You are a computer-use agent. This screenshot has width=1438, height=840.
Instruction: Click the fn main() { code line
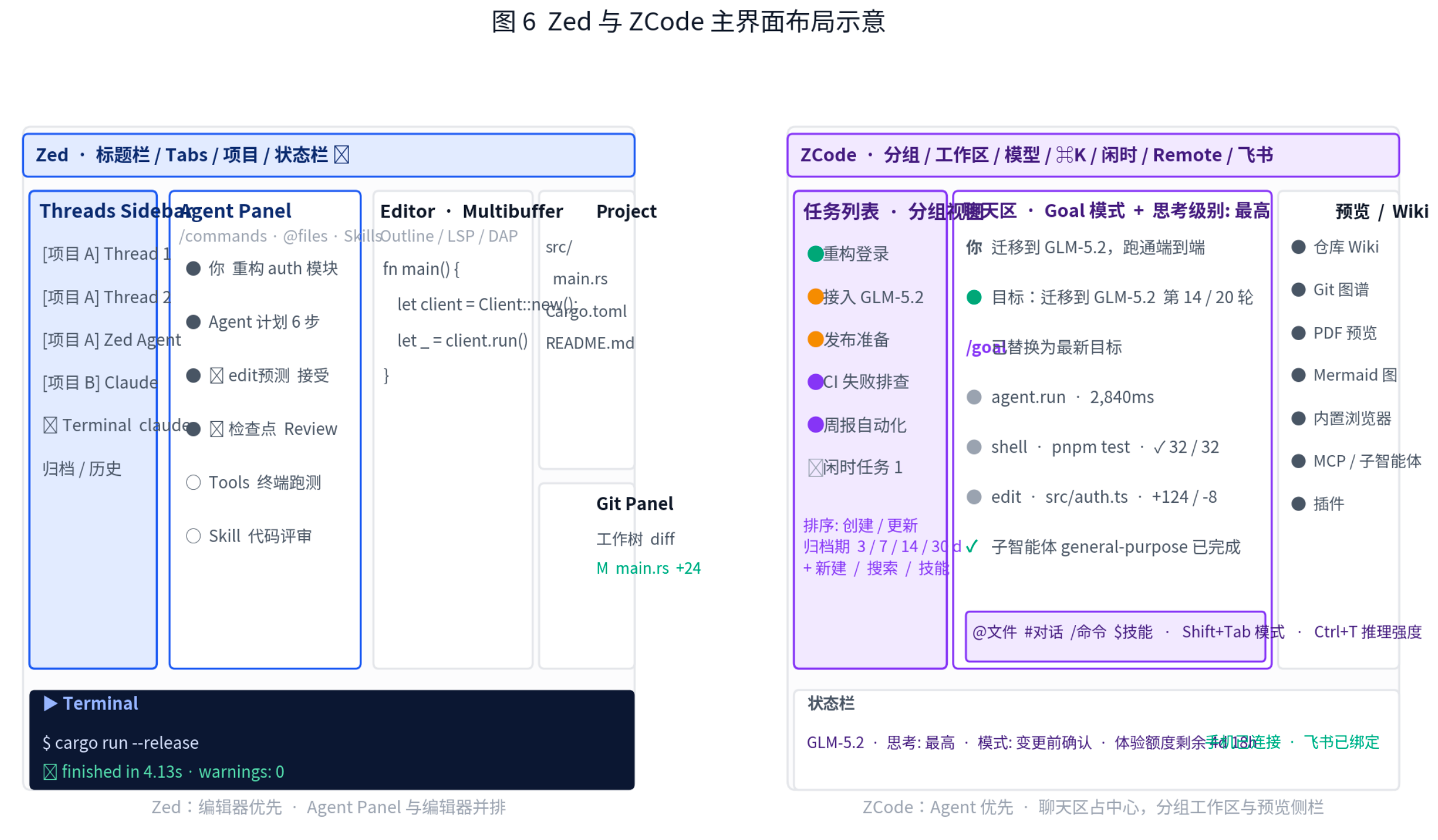click(x=421, y=269)
